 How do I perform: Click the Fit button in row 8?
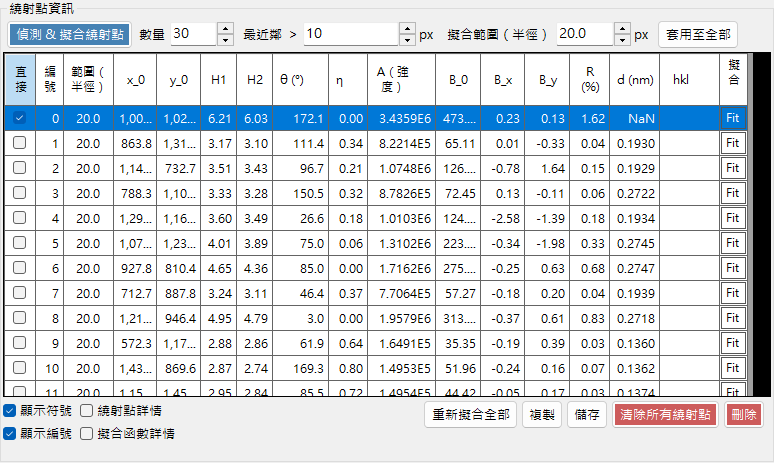tap(733, 318)
